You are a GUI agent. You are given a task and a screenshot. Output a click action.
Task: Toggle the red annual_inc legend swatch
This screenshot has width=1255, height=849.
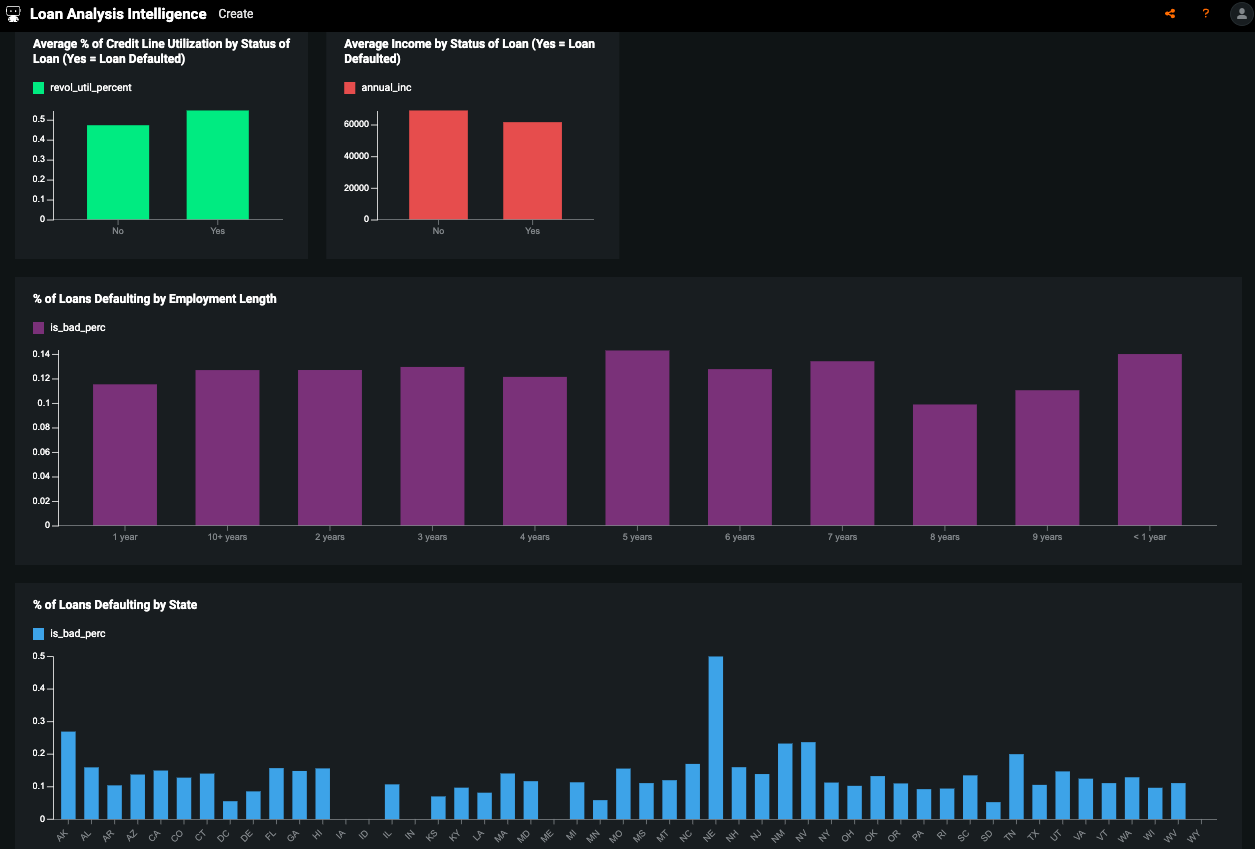coord(350,88)
